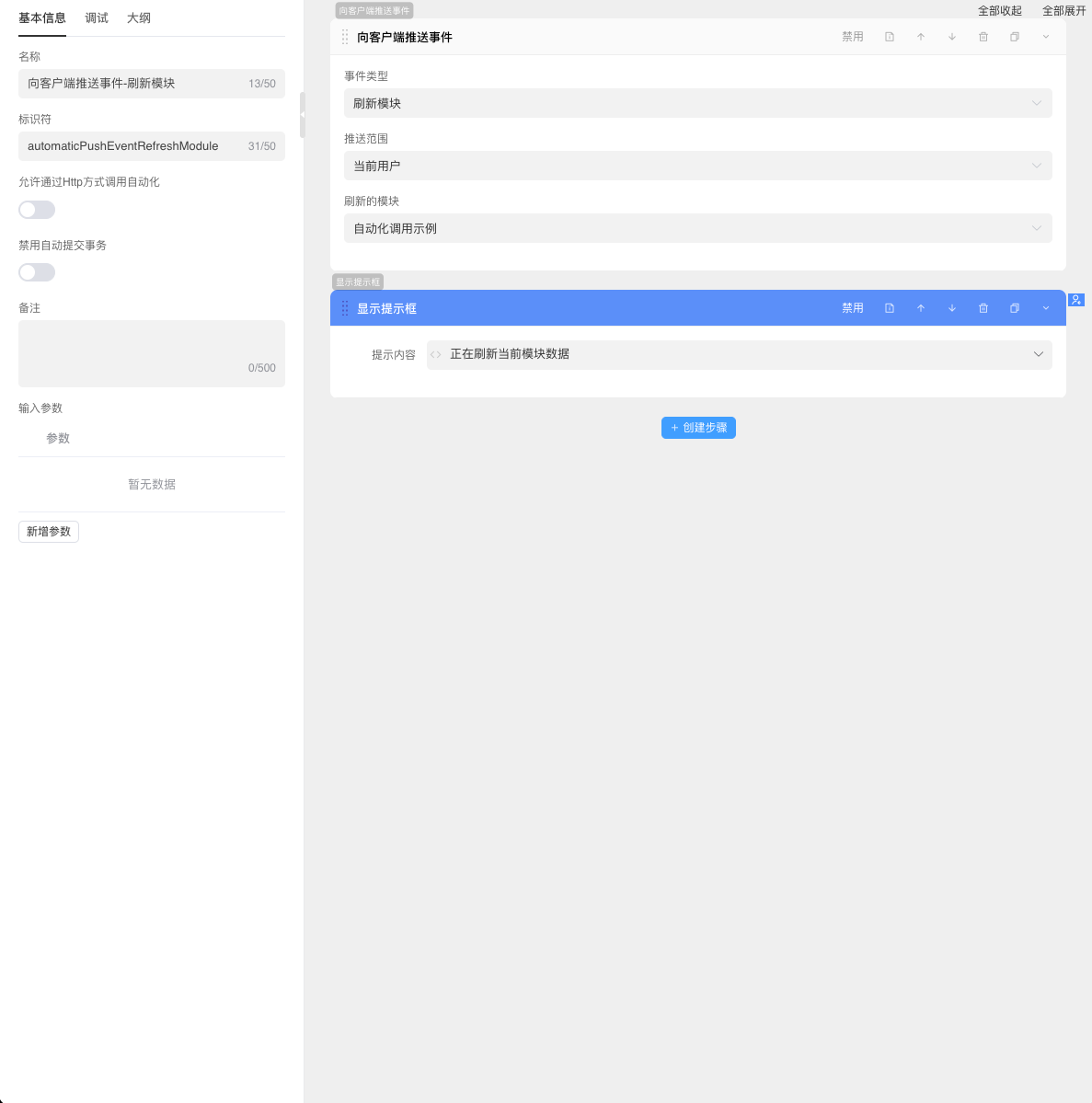
Task: Click inside the 备注 text area
Action: click(151, 353)
